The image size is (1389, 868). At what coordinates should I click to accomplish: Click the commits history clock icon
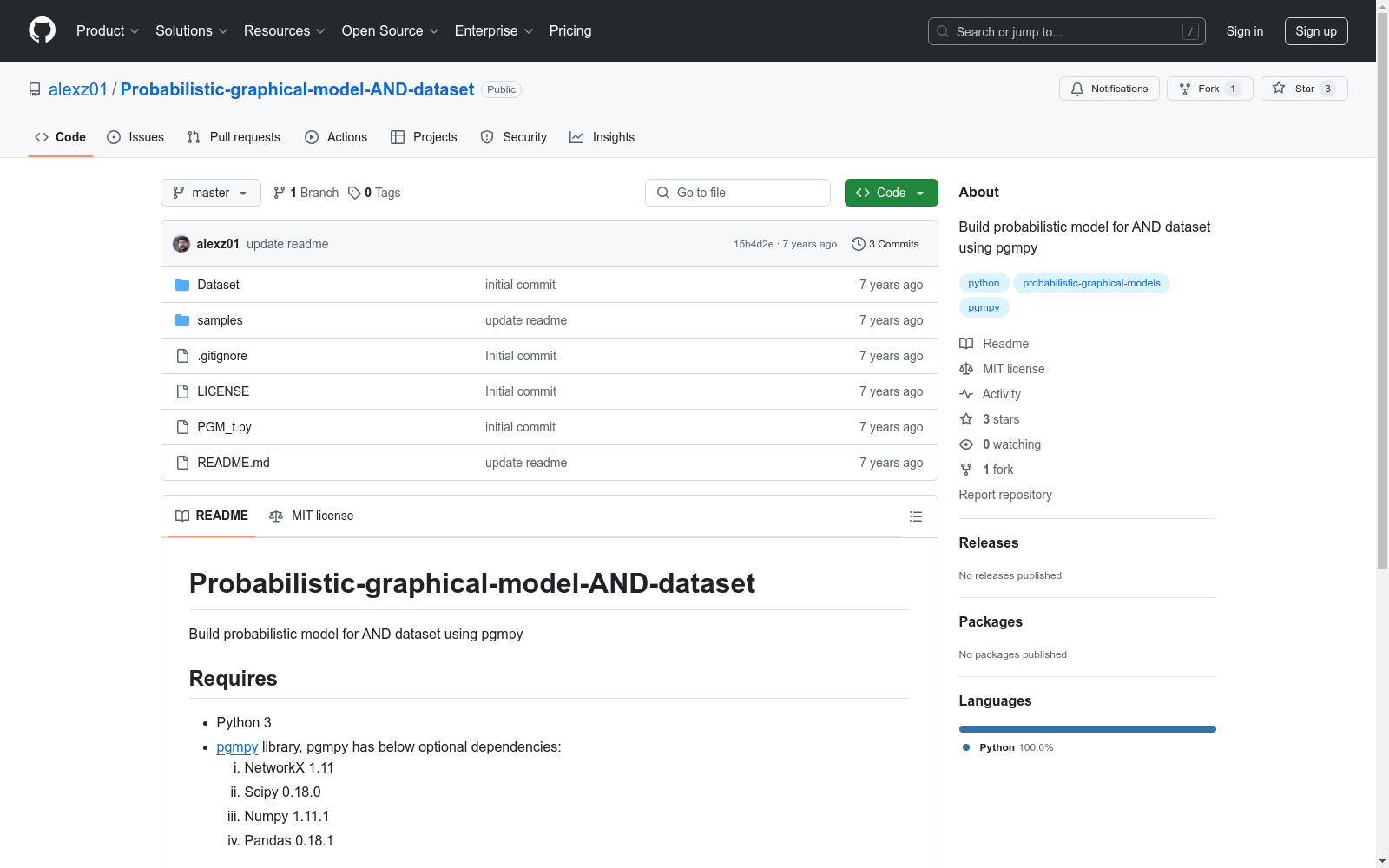tap(859, 244)
